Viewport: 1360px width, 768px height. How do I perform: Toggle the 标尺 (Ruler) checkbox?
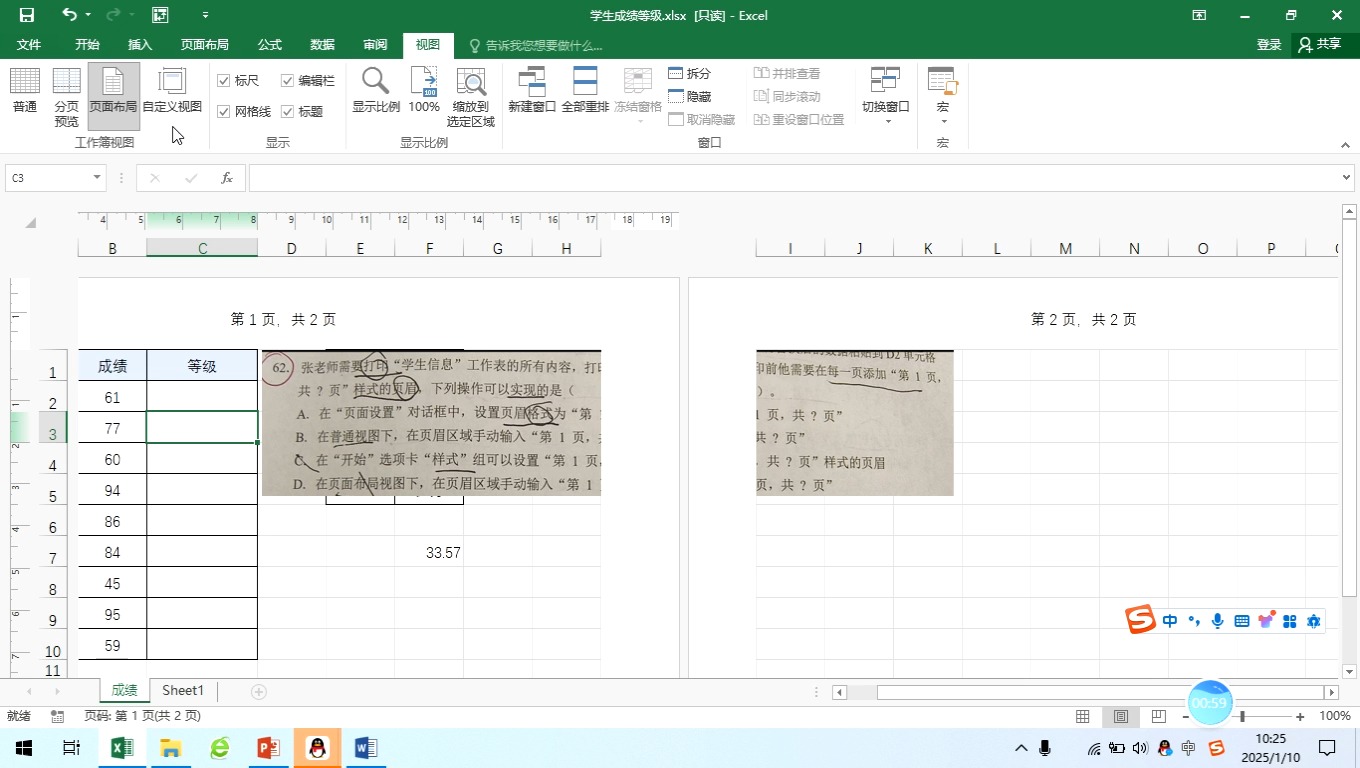[224, 80]
